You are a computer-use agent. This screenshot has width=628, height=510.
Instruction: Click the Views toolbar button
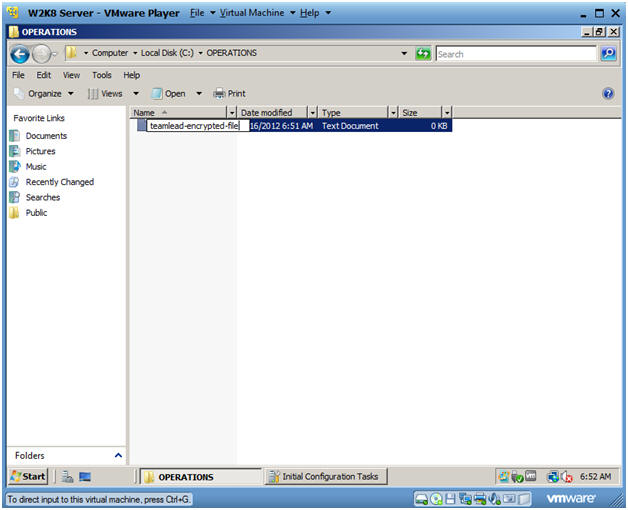pyautogui.click(x=105, y=93)
